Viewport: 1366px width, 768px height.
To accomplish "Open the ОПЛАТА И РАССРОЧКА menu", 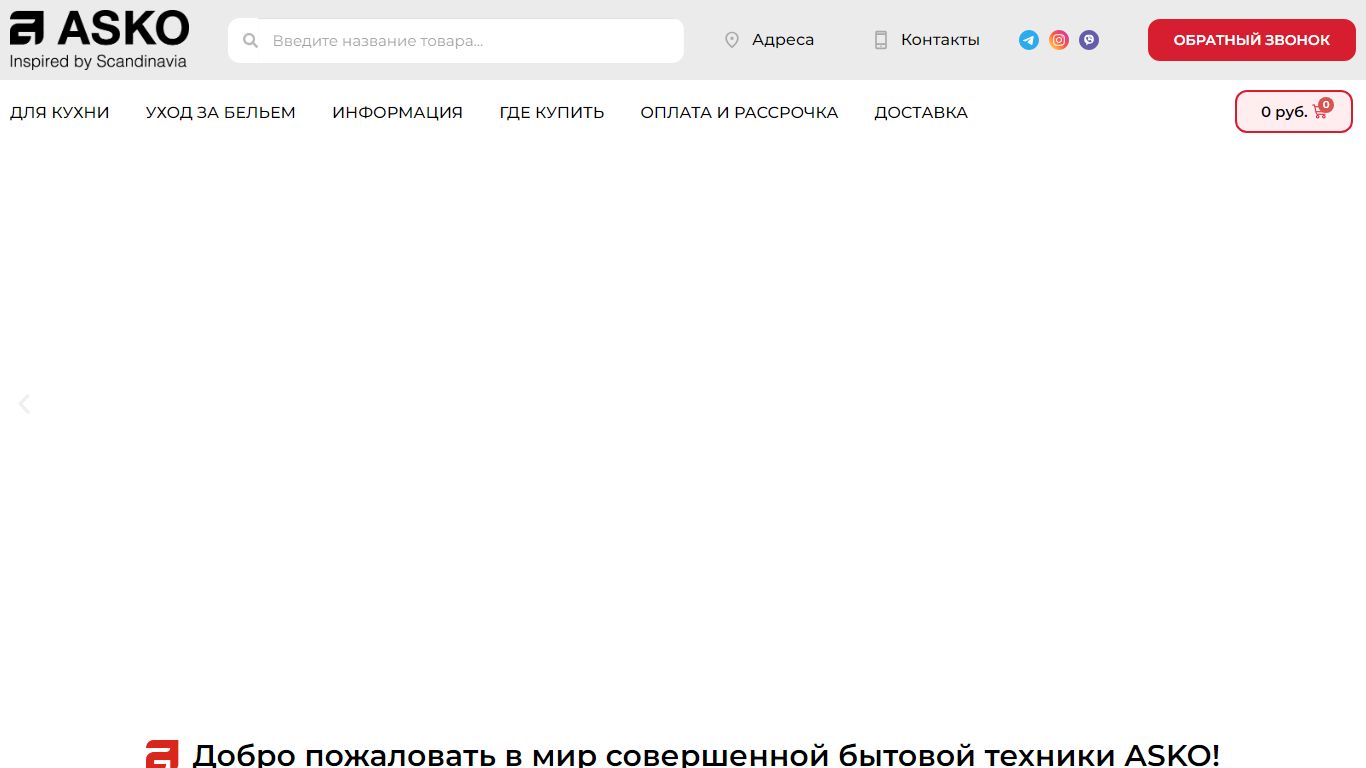I will (x=740, y=112).
